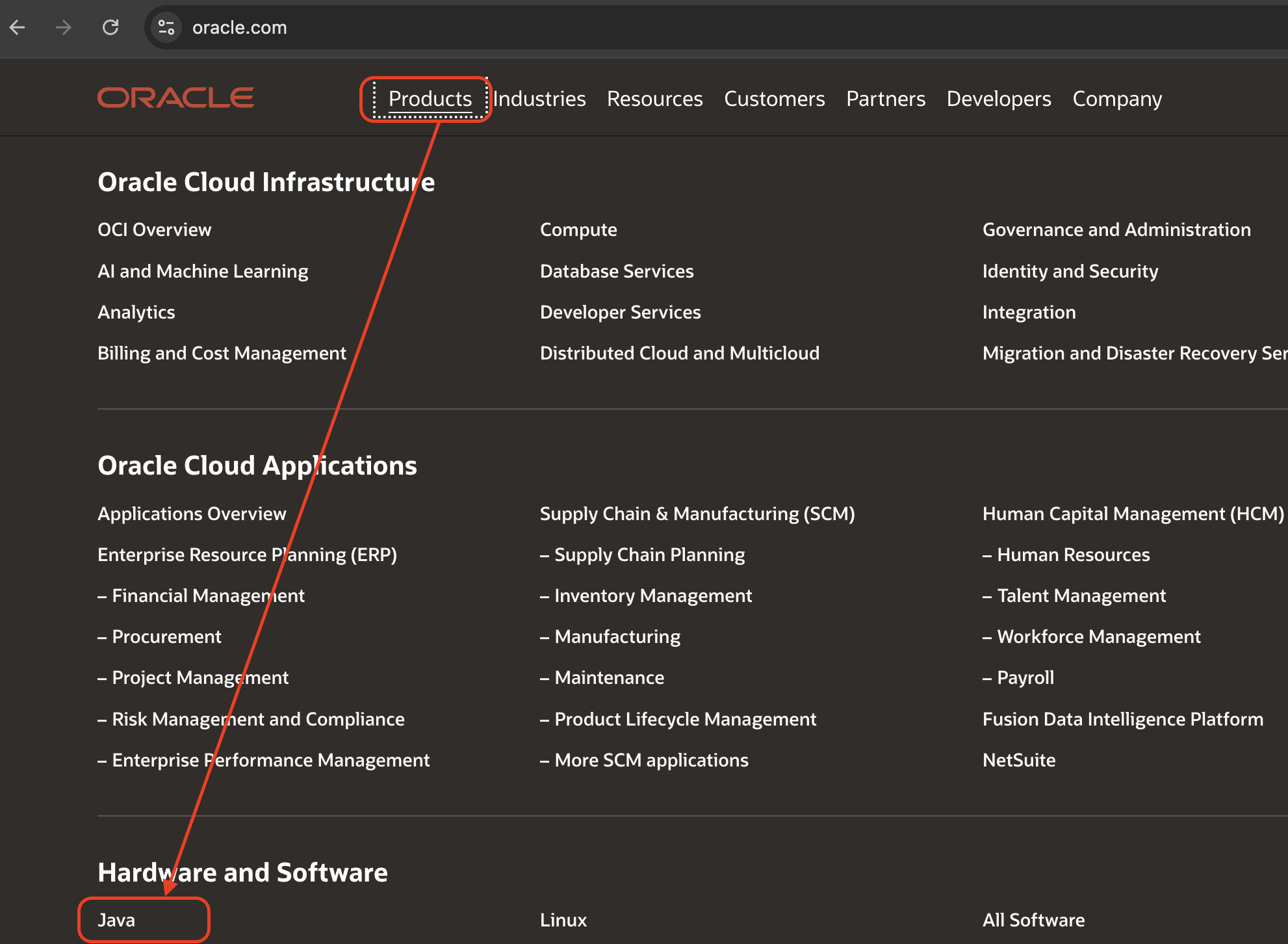Open the Industries menu
1288x944 pixels.
[x=539, y=99]
